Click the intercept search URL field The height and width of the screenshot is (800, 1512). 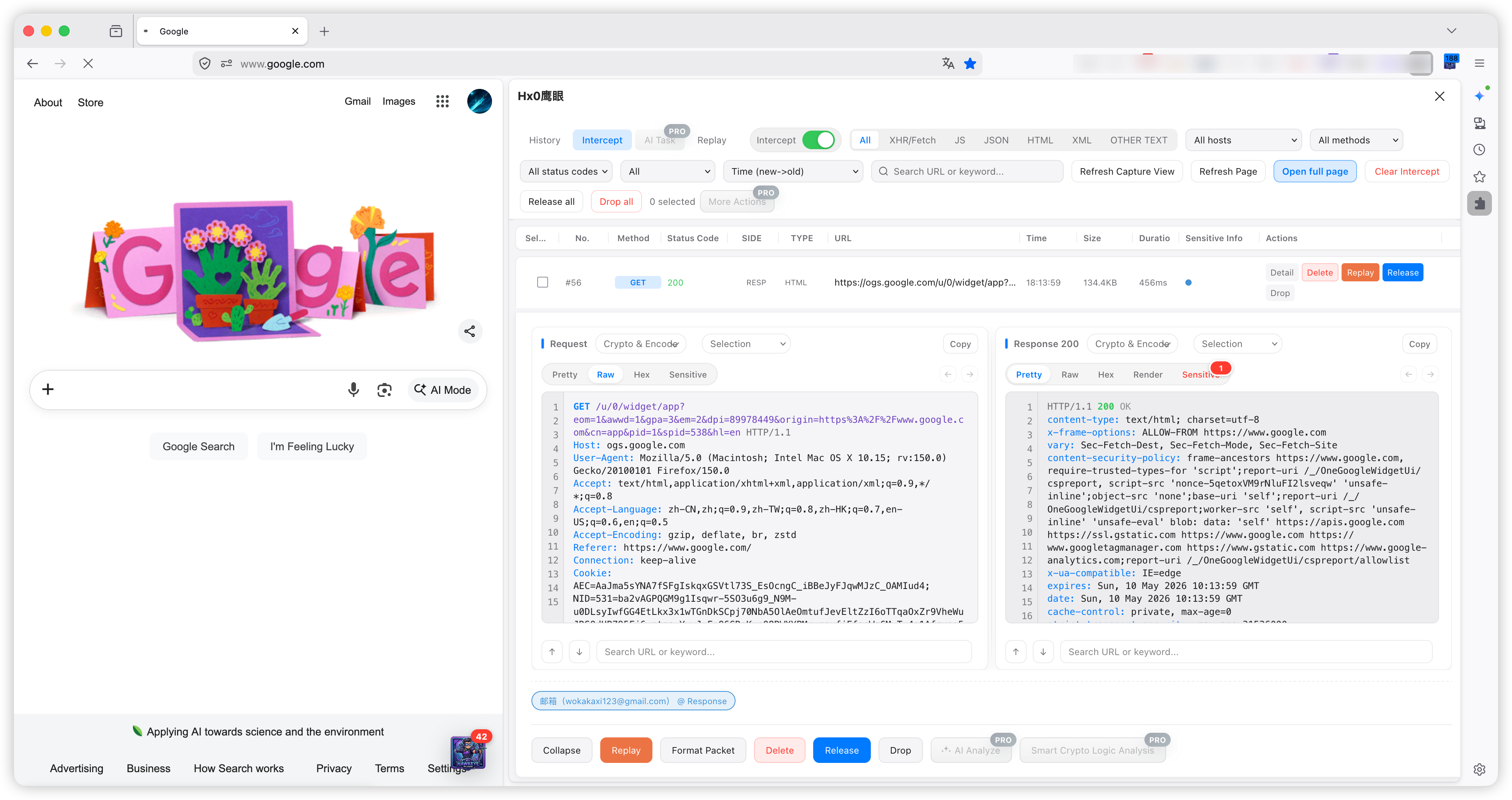click(967, 171)
